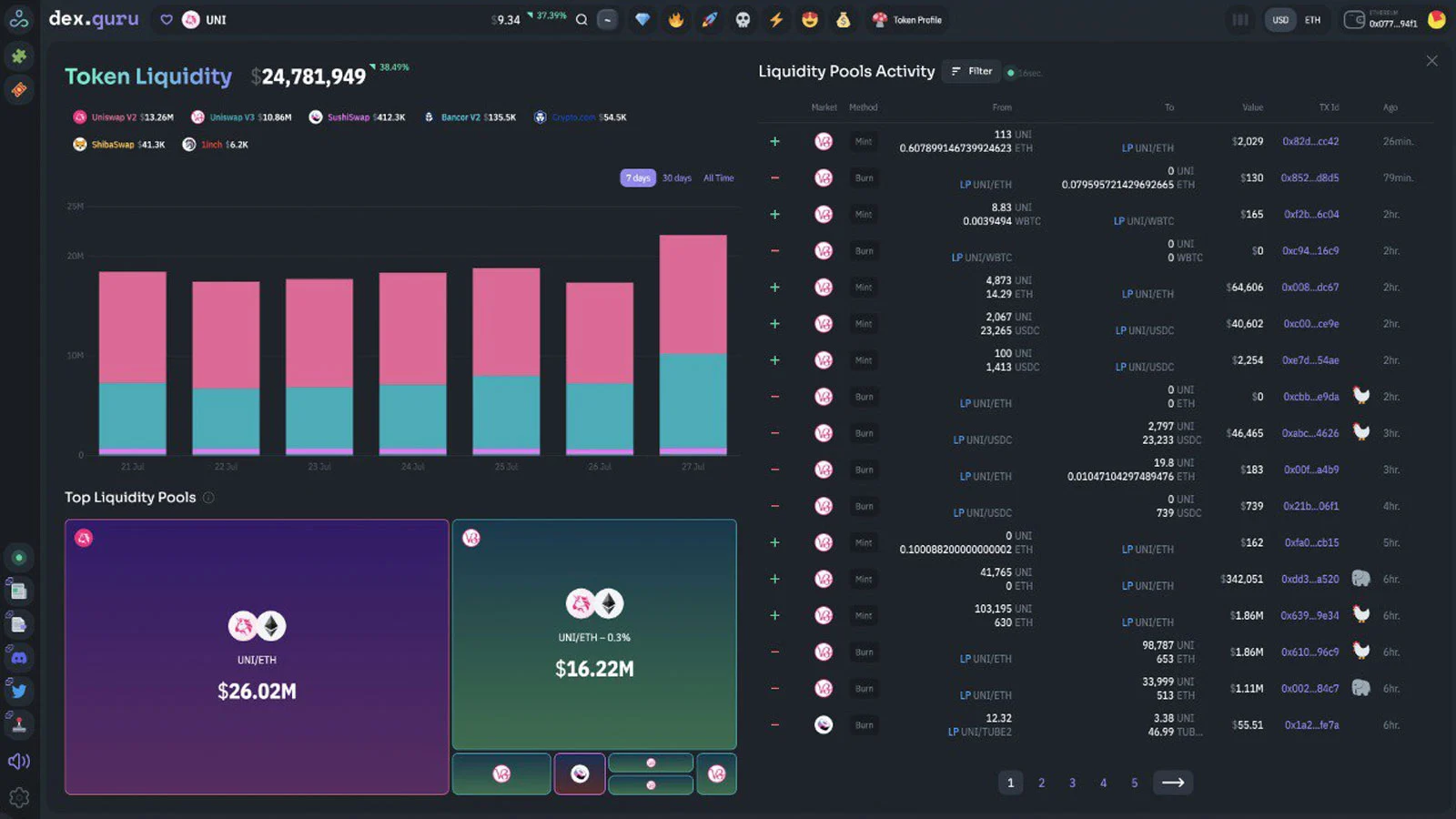Viewport: 1456px width, 819px height.
Task: Switch currency display to USD
Action: coord(1280,20)
